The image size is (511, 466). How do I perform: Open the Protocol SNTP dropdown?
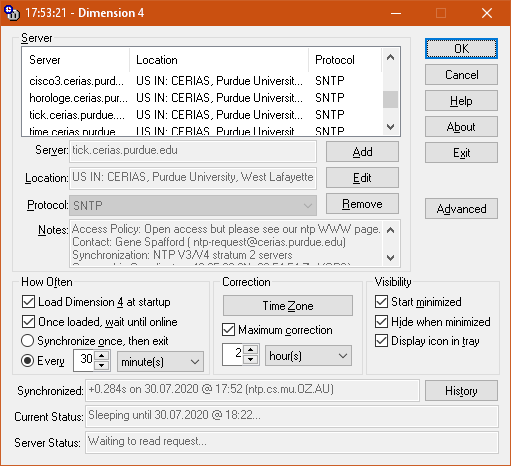click(193, 205)
